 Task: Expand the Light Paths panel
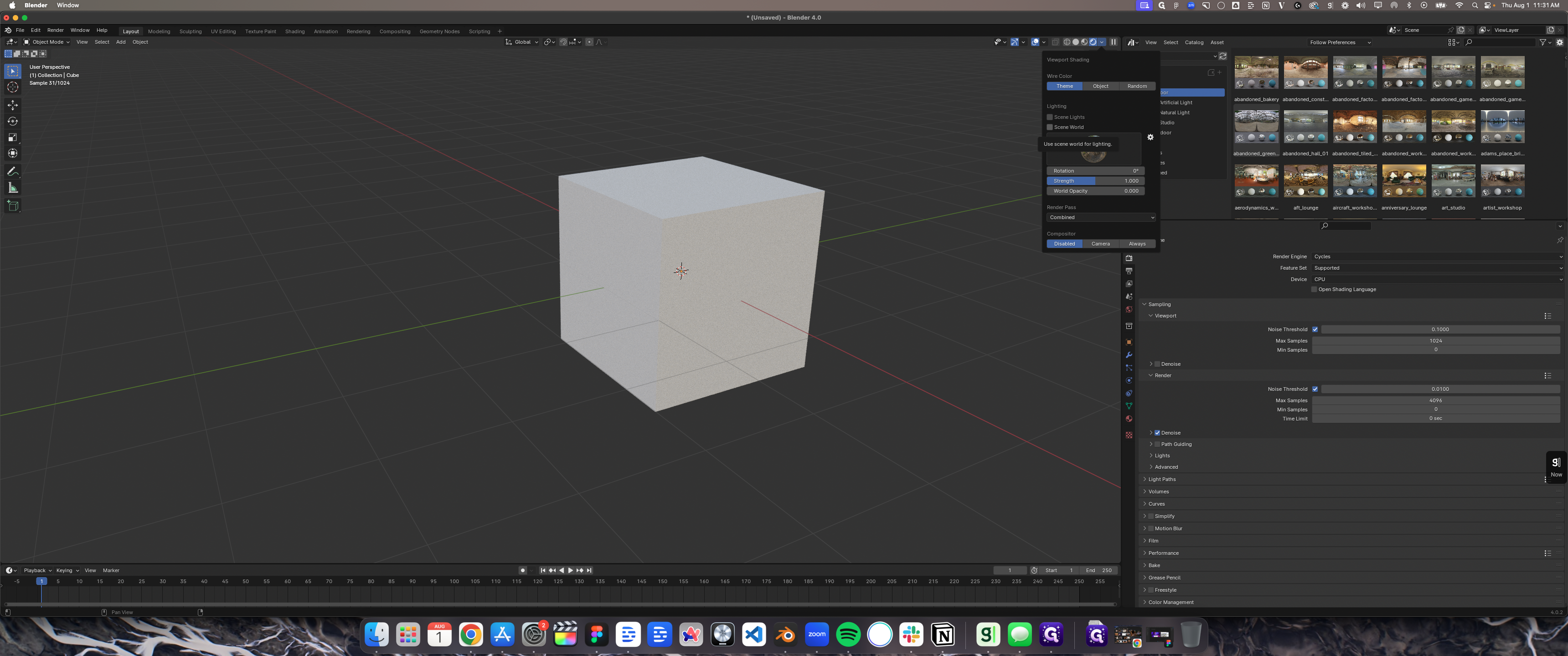point(1161,480)
